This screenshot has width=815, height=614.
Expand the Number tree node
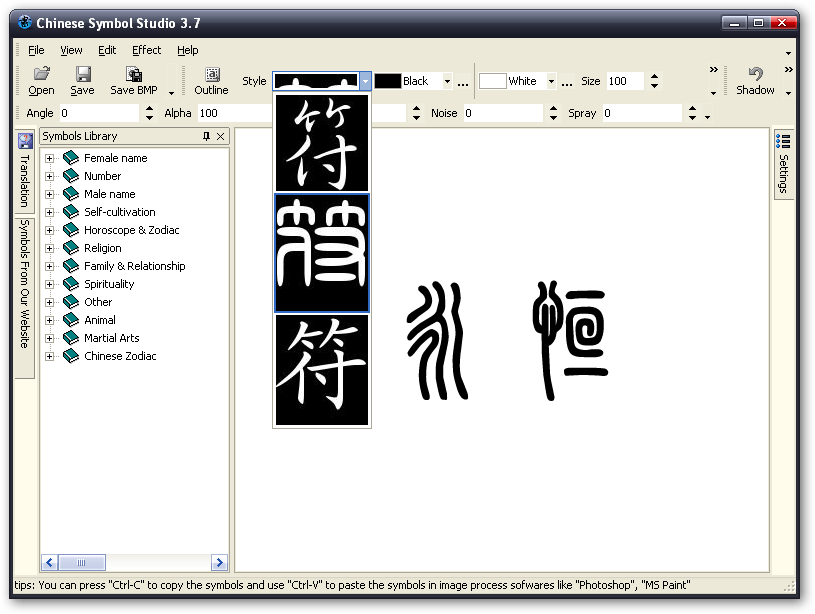coord(49,176)
